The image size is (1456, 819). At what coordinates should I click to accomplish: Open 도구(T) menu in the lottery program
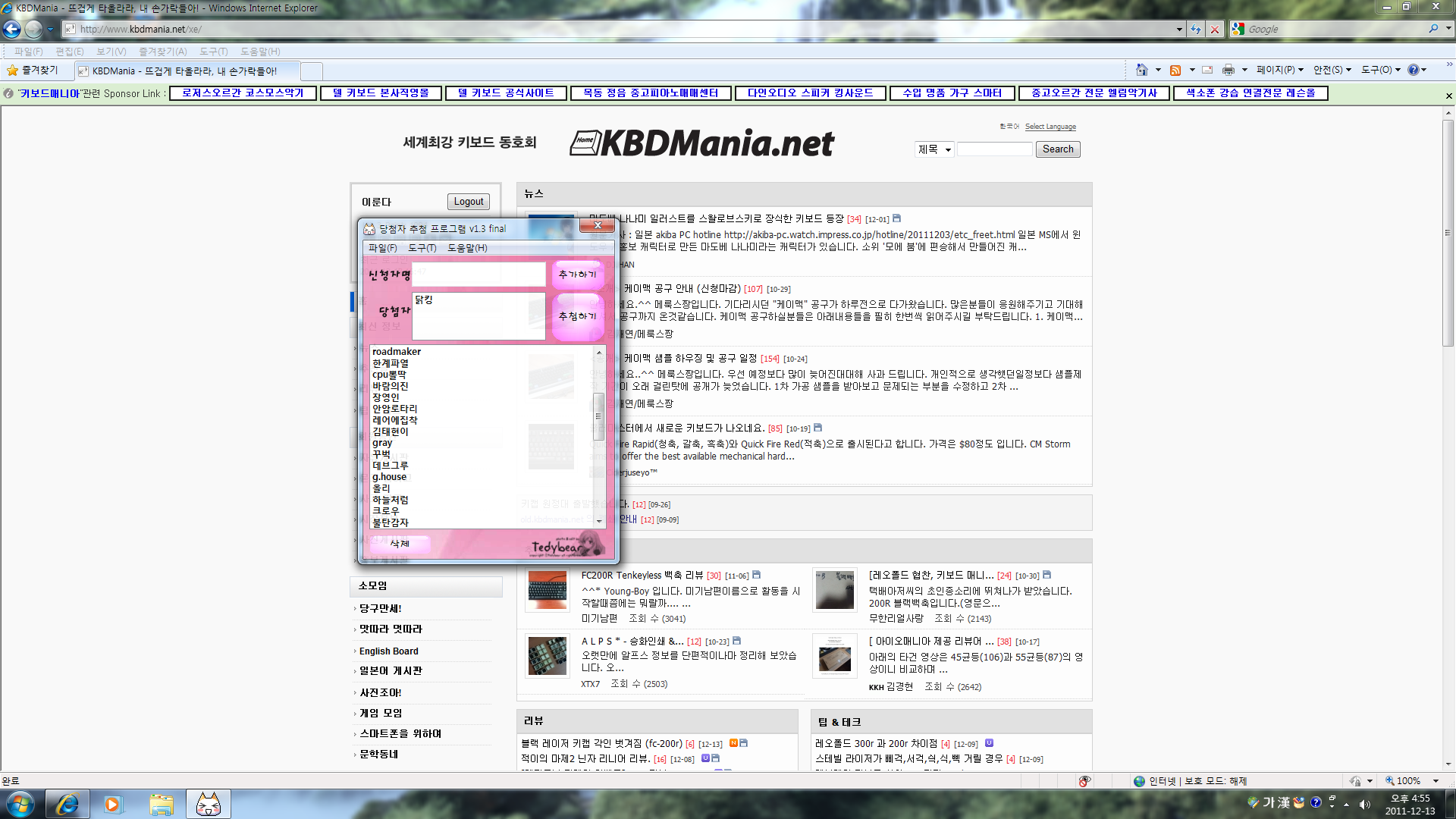(x=422, y=248)
